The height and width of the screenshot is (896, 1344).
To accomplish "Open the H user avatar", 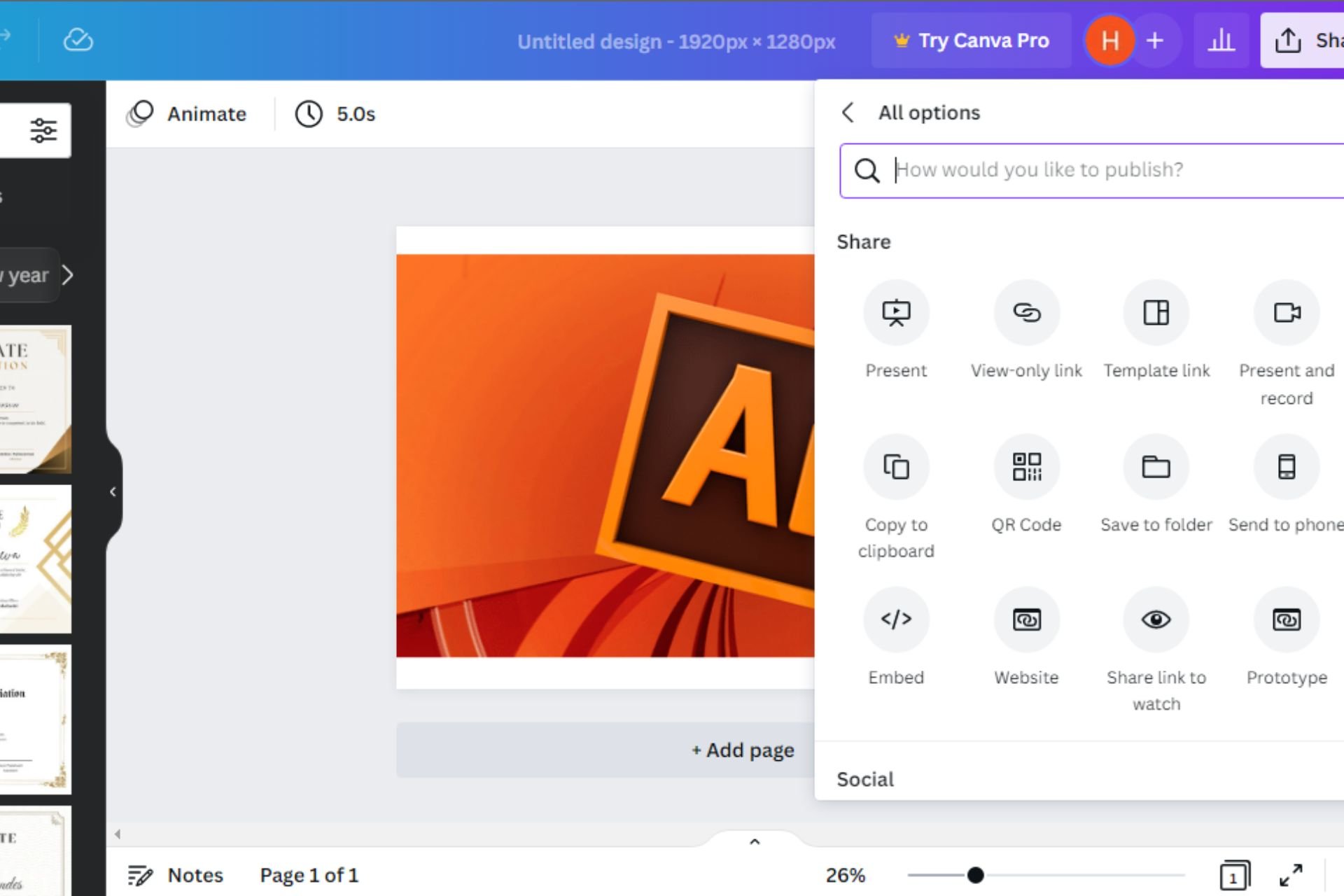I will (x=1109, y=41).
